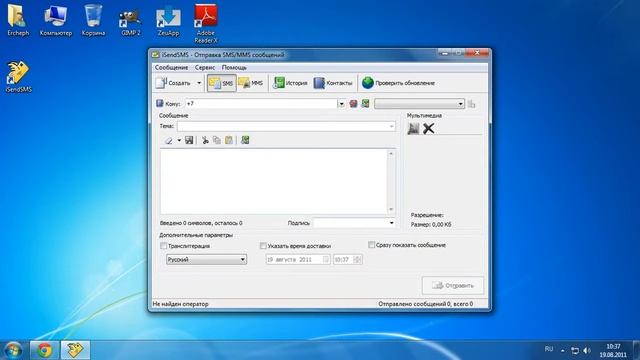The width and height of the screenshot is (640, 360).
Task: Click the Введено 0 символов counter text
Action: [x=201, y=223]
